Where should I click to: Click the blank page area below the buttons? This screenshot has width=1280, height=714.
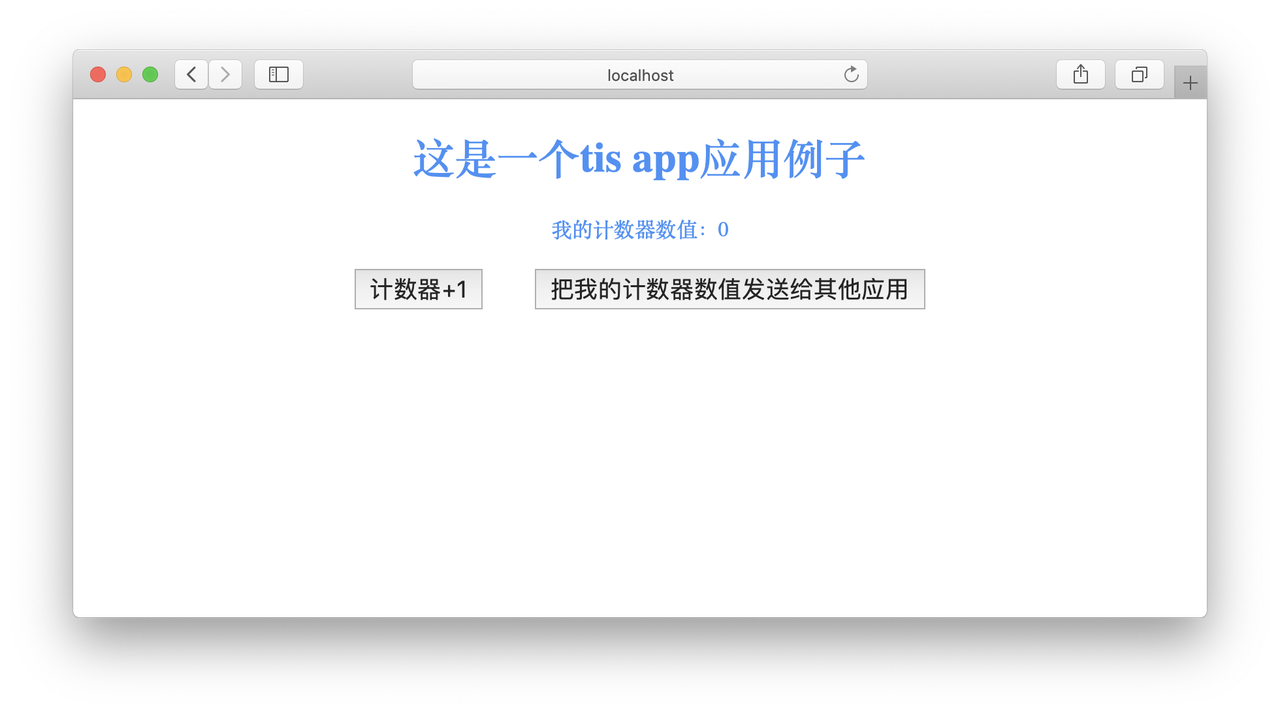[x=640, y=460]
